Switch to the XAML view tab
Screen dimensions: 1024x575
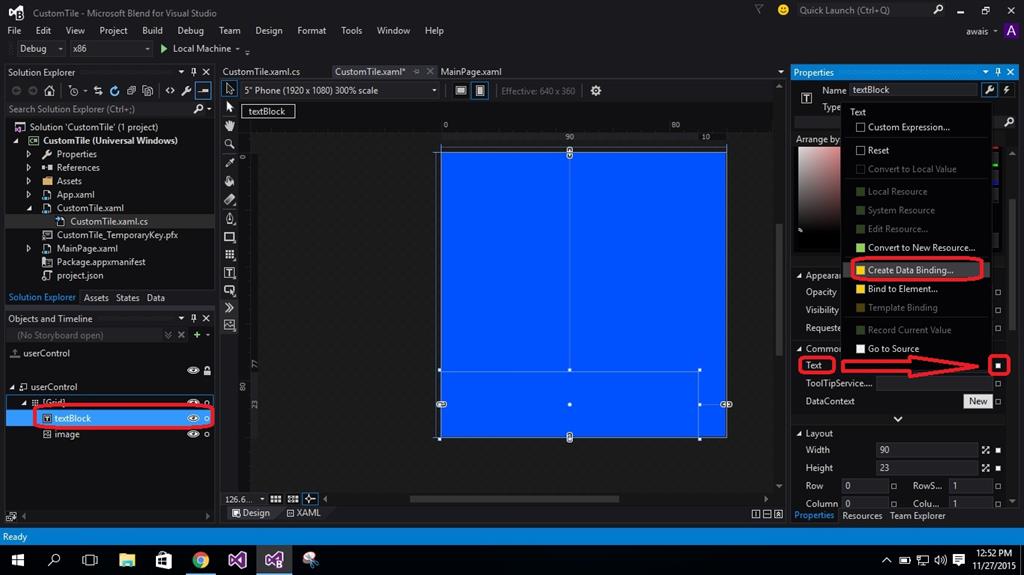pos(303,513)
